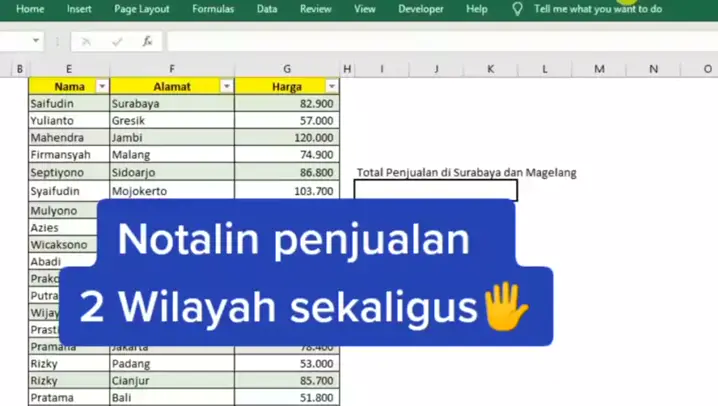Click the cell containing Surabaya
Viewport: 718px width, 406px height.
(x=171, y=103)
